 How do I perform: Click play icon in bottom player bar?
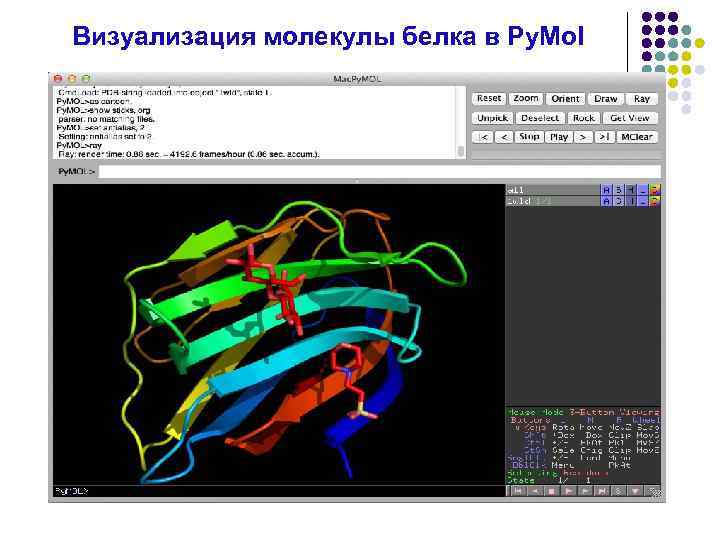(568, 491)
